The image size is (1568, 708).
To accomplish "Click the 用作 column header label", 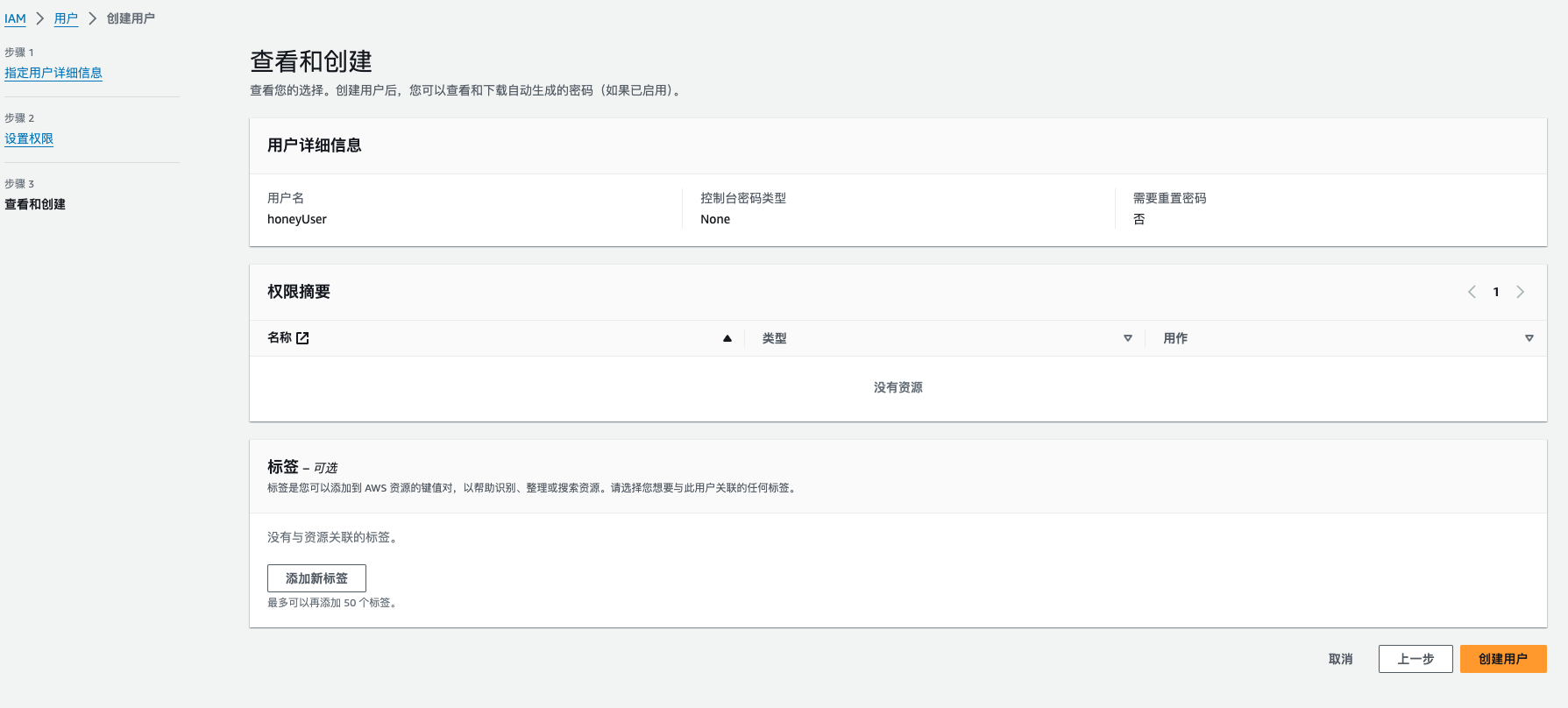I will pyautogui.click(x=1175, y=338).
